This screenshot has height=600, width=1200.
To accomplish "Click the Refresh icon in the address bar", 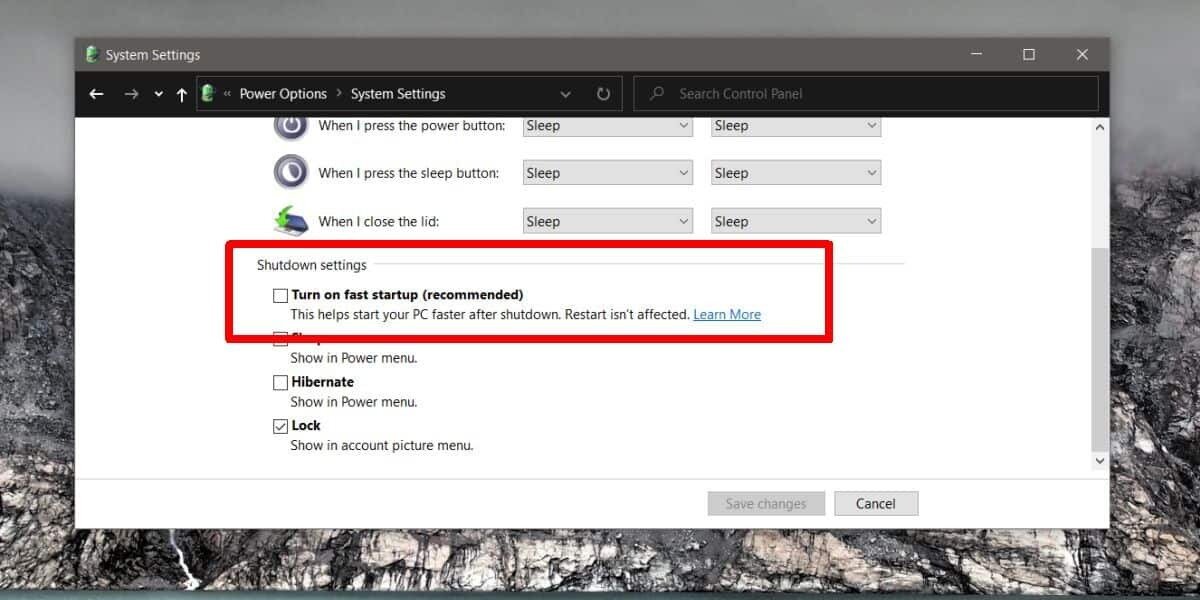I will pyautogui.click(x=603, y=93).
